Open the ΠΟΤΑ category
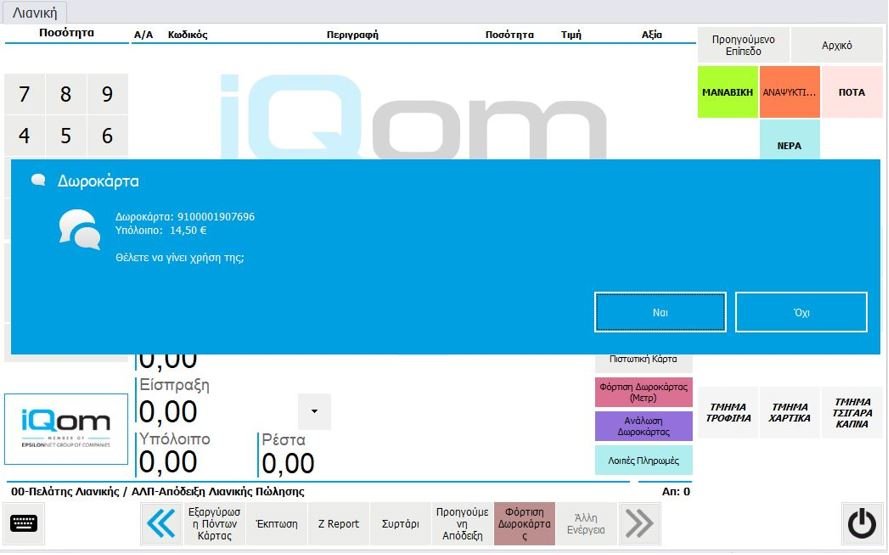The height and width of the screenshot is (555, 889). click(x=851, y=92)
